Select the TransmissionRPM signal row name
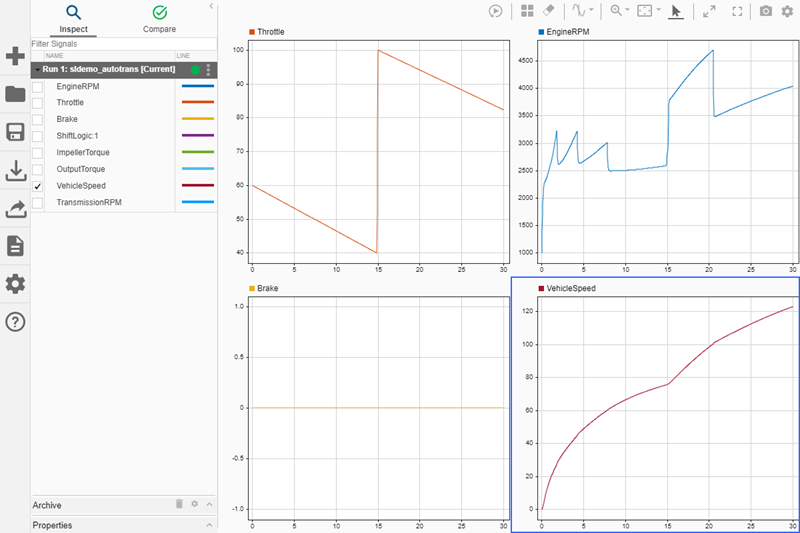 click(x=89, y=202)
